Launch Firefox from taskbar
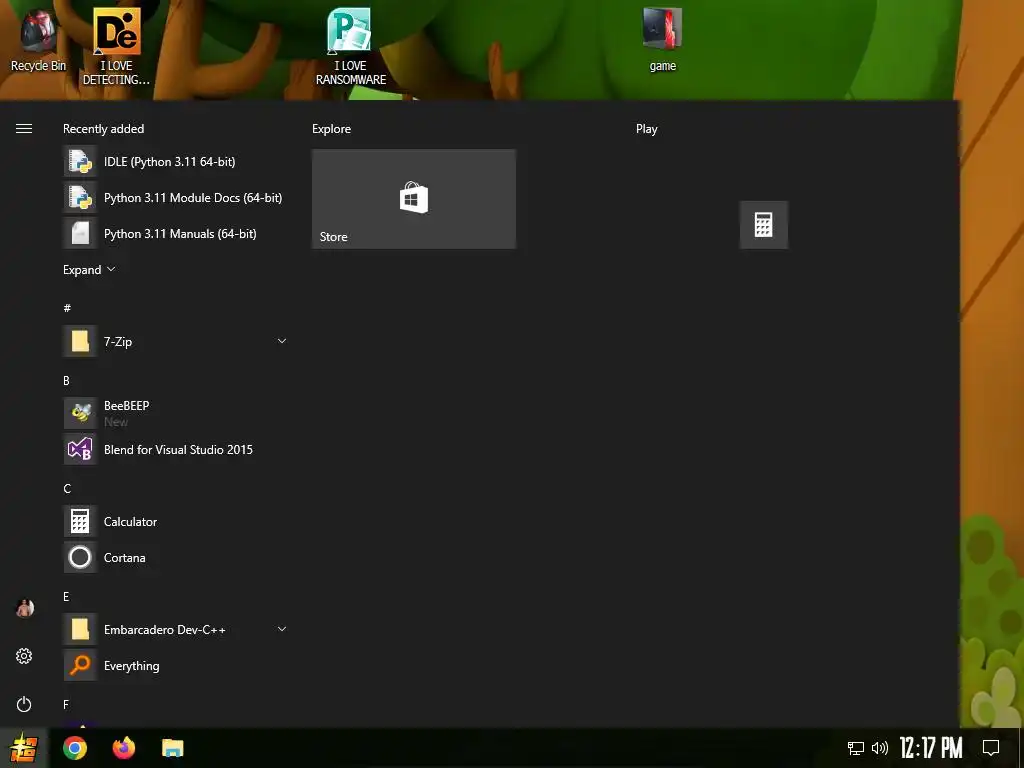 pyautogui.click(x=123, y=748)
